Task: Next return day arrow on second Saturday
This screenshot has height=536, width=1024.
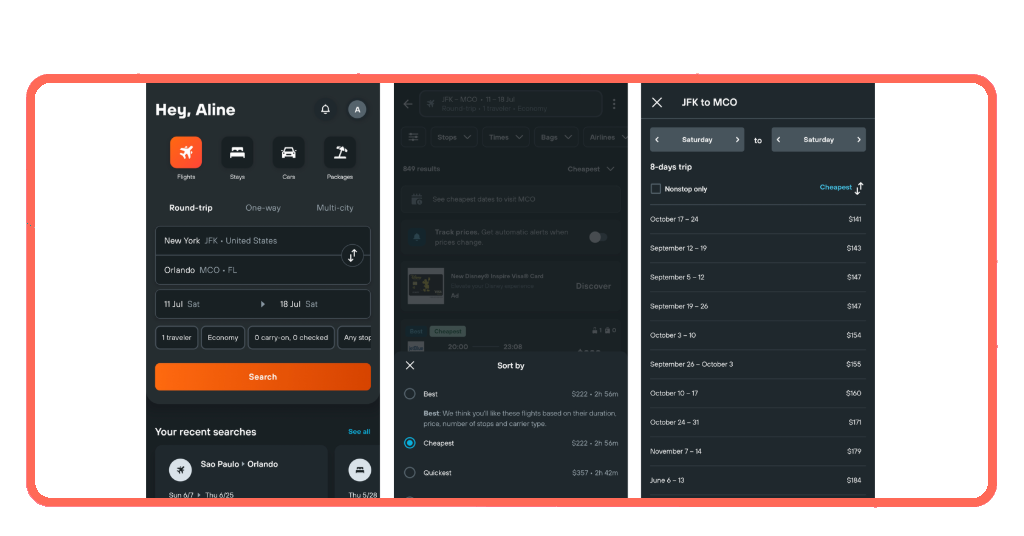Action: (859, 140)
